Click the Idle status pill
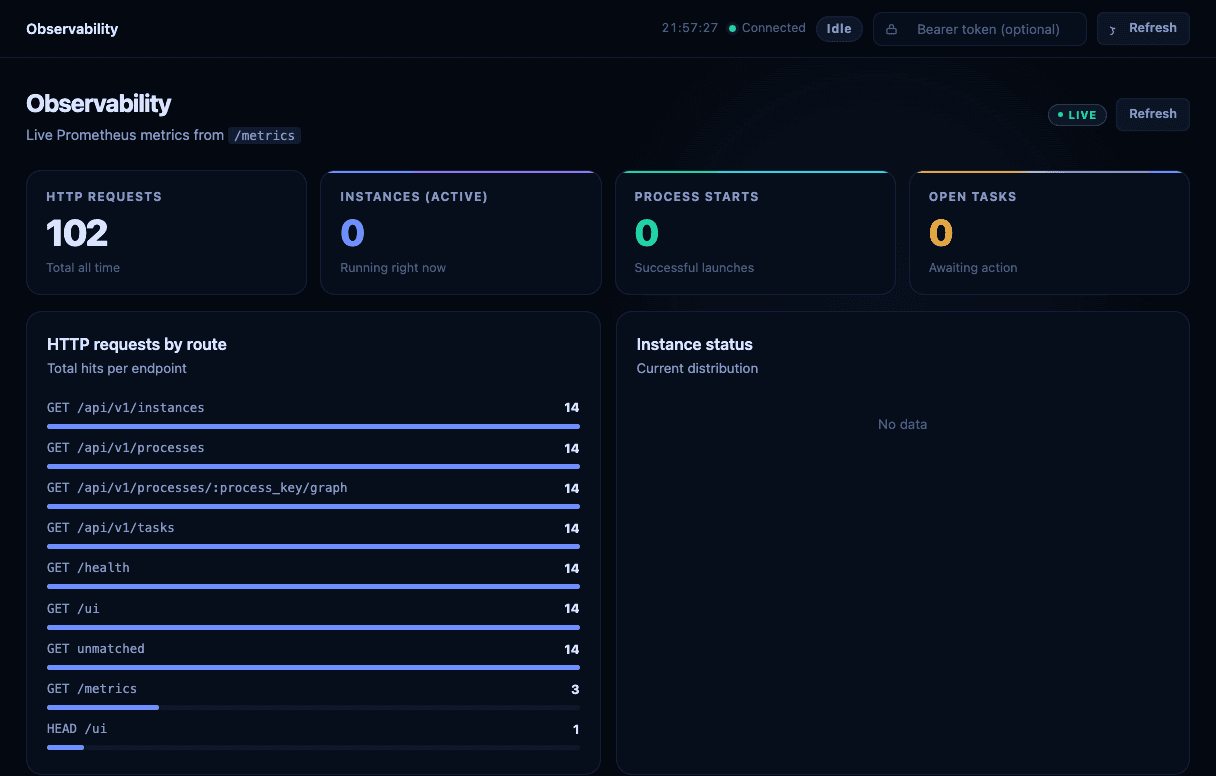This screenshot has height=776, width=1216. (839, 29)
